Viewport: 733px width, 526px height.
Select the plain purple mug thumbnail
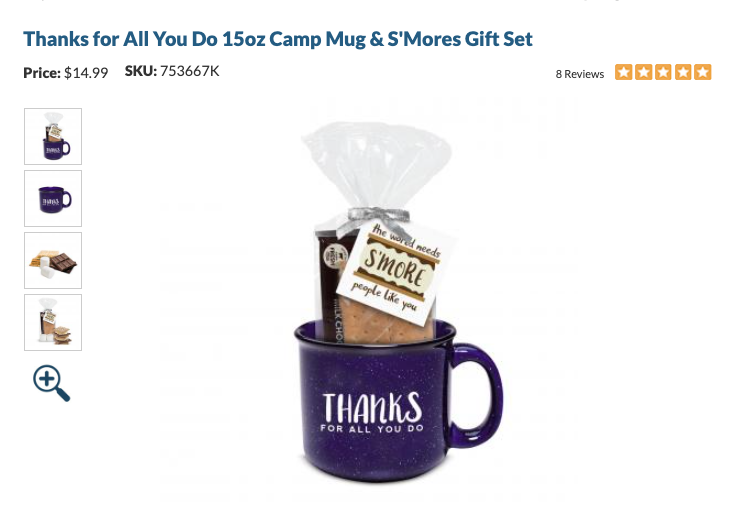point(53,199)
